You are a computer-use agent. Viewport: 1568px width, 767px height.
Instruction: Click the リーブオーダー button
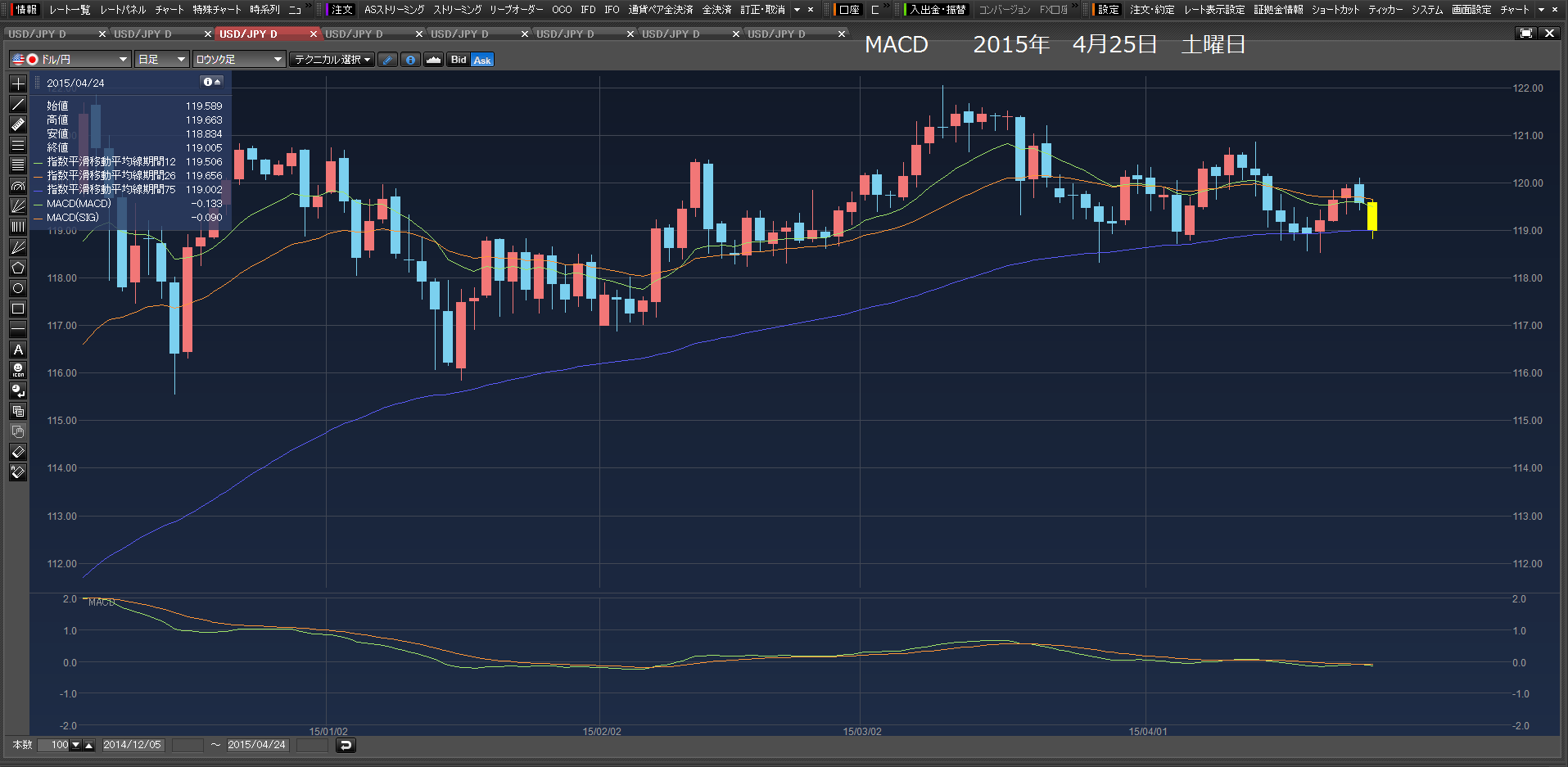point(516,10)
